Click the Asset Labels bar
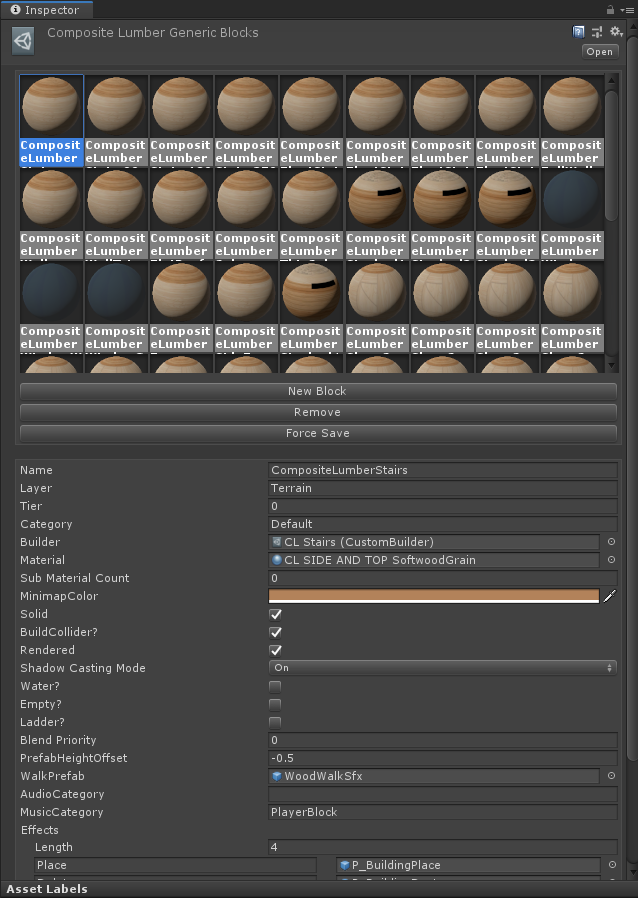Screen dimensions: 638x898 (x=319, y=889)
